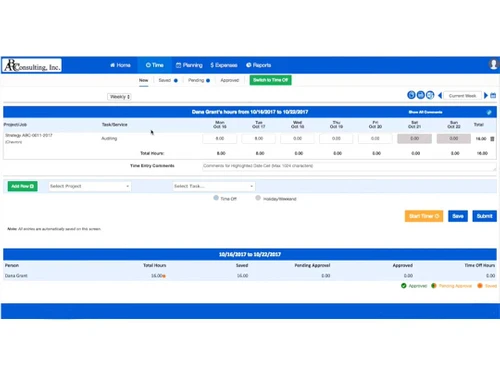Screen dimensions: 500x375
Task: Select the Holiday/Weekend radio button
Action: [x=258, y=198]
